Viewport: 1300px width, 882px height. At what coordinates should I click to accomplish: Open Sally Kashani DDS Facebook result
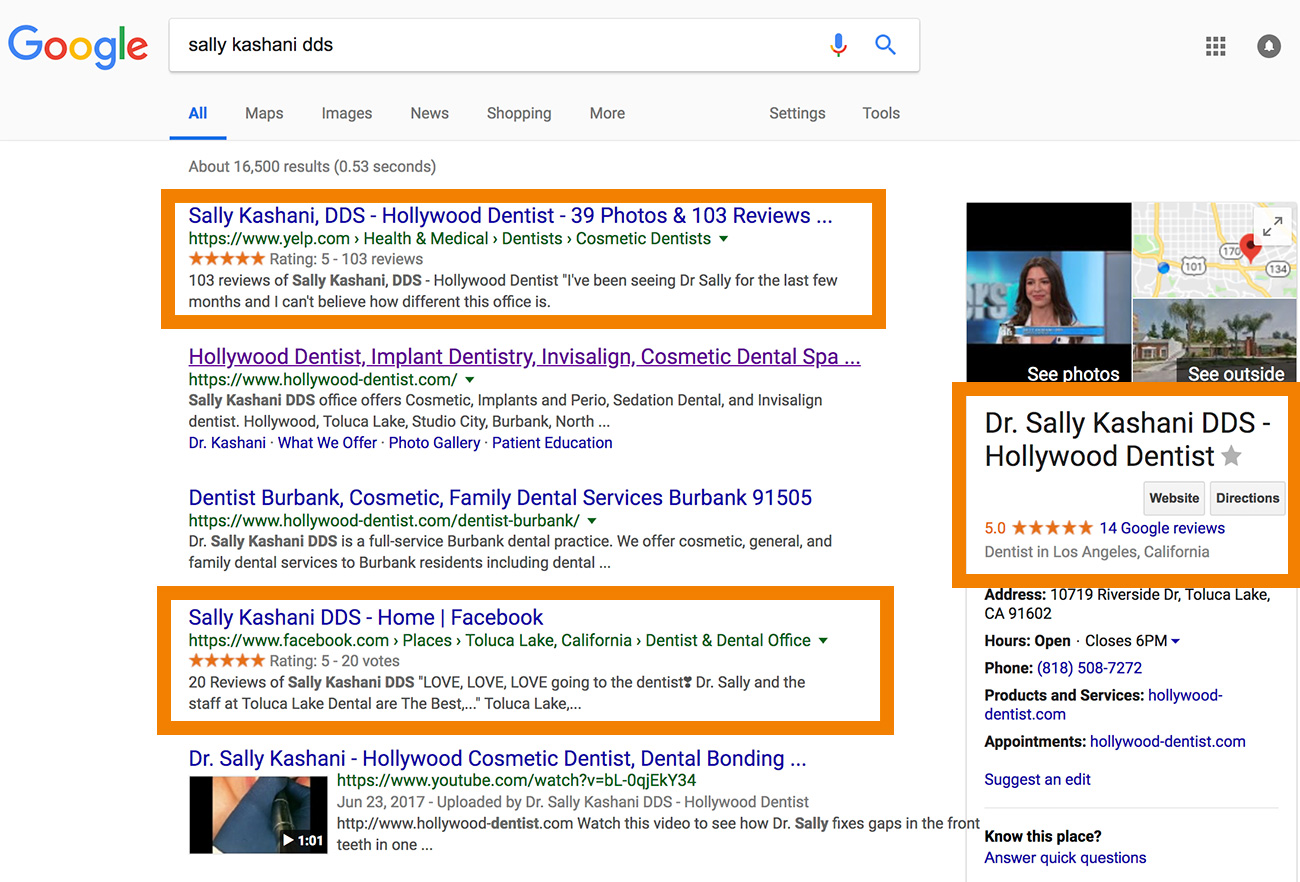pos(366,617)
